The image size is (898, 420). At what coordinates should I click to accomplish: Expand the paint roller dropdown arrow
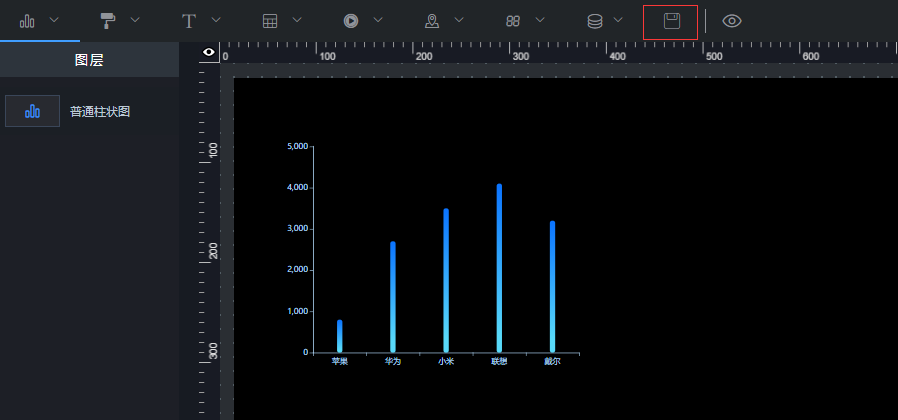click(135, 19)
